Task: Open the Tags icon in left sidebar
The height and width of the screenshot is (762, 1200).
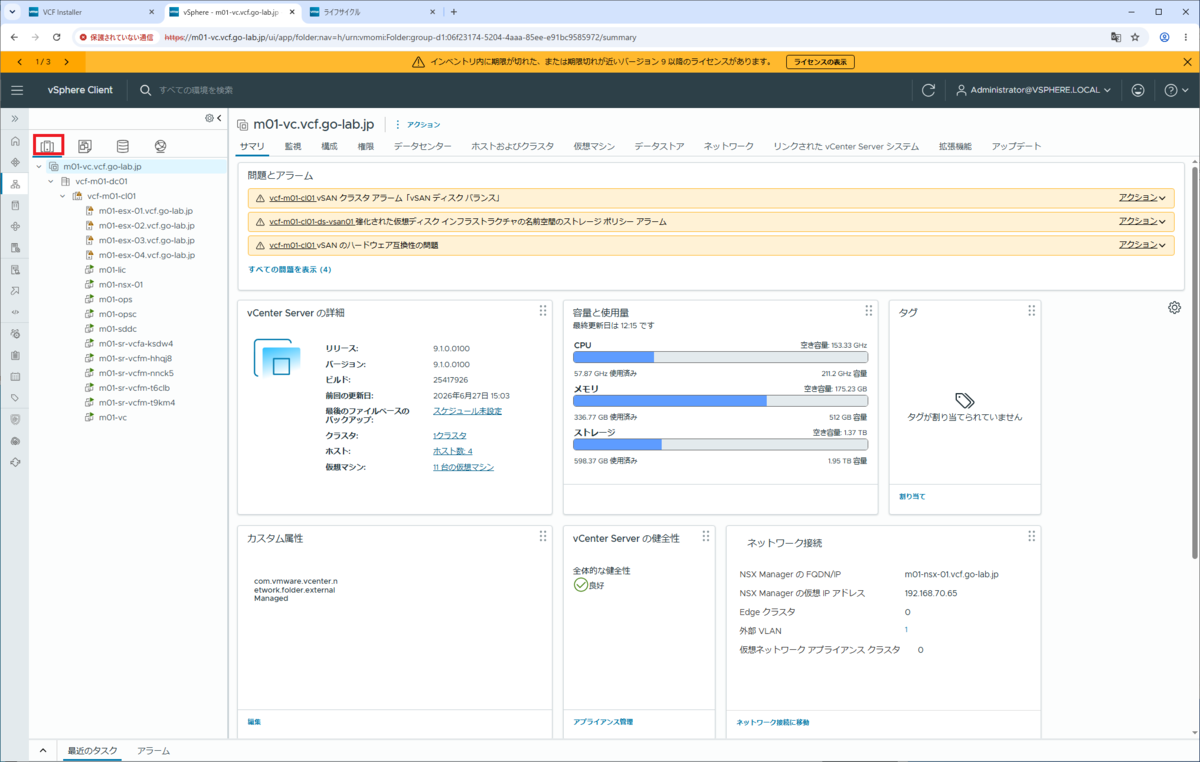Action: tap(15, 398)
